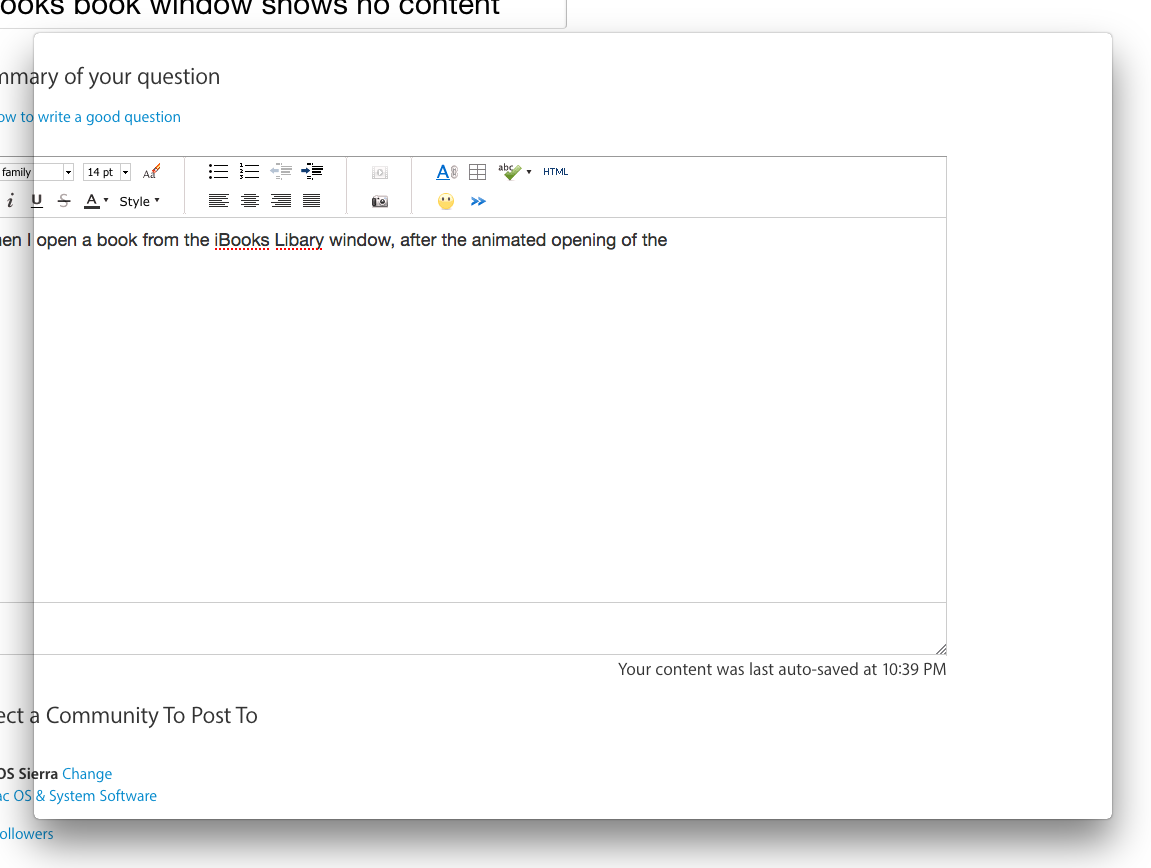Click the double-arrow toolbar icon
The height and width of the screenshot is (868, 1151).
point(478,201)
